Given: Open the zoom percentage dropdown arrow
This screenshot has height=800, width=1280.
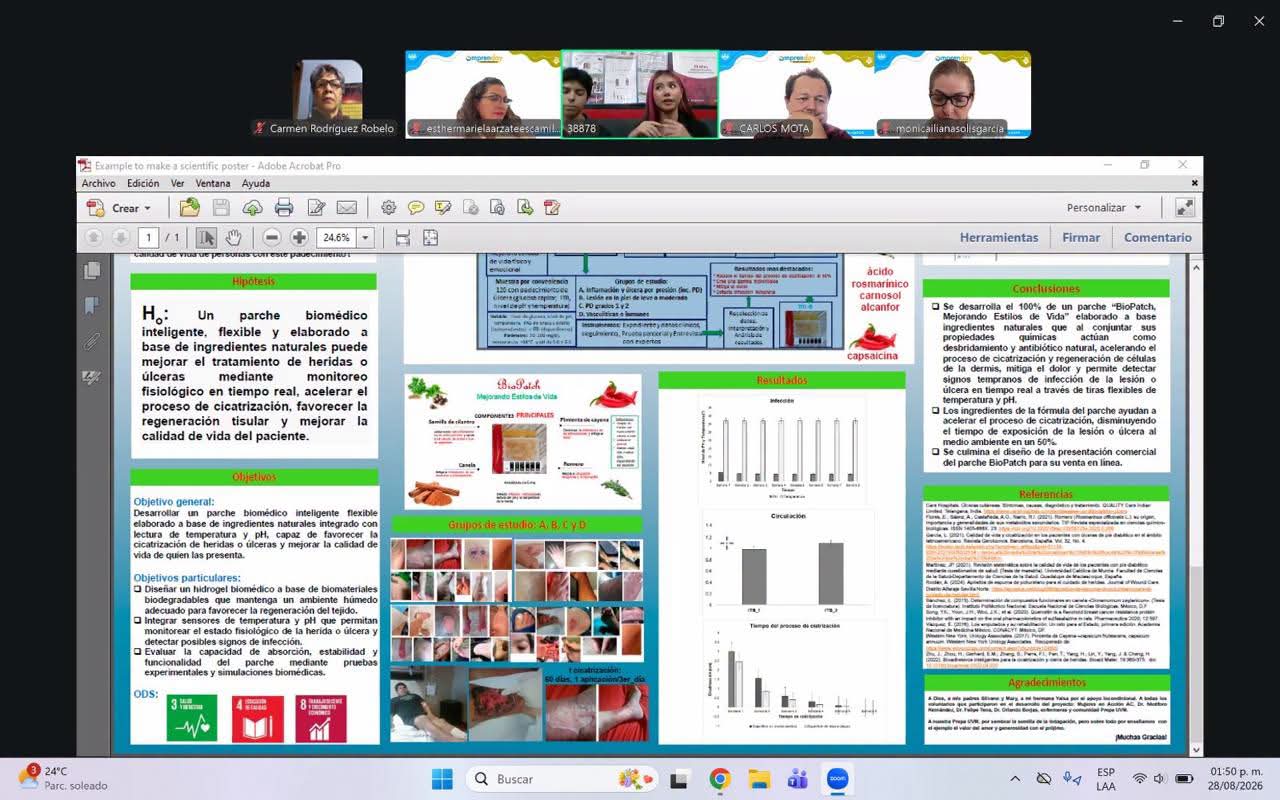Looking at the screenshot, I should coord(365,238).
